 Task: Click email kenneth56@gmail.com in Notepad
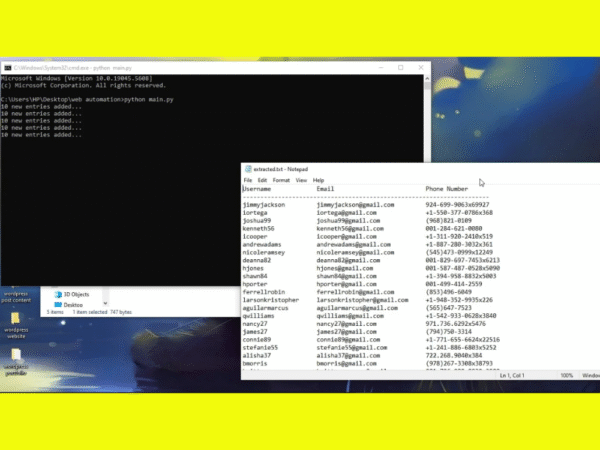point(350,229)
